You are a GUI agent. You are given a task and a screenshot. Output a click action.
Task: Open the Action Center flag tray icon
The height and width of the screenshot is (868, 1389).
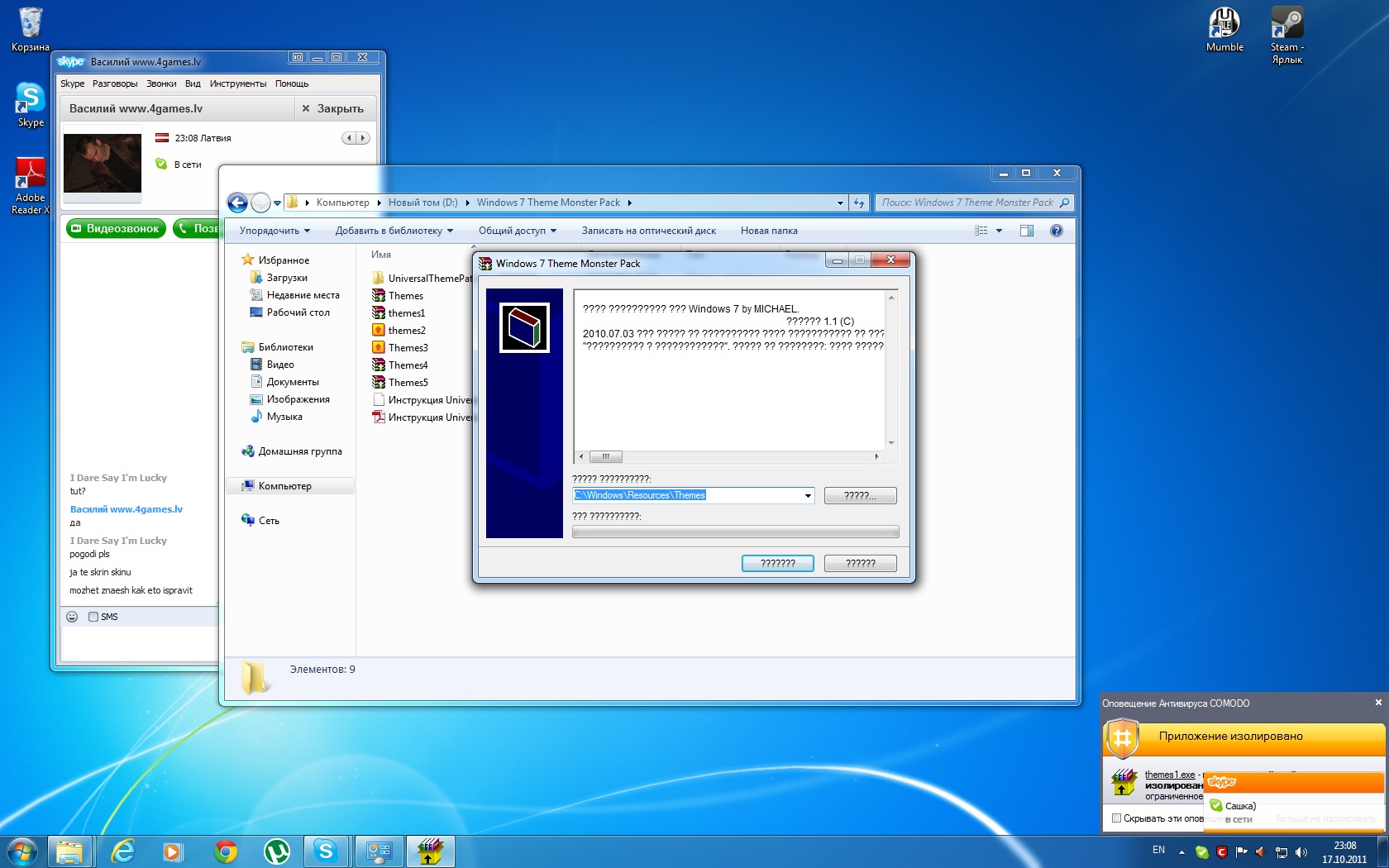pyautogui.click(x=1242, y=851)
